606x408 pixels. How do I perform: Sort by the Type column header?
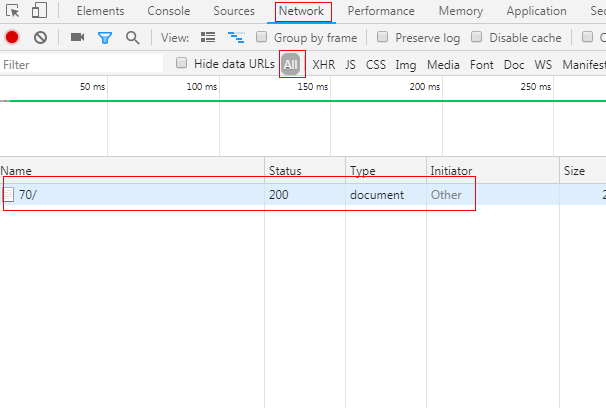coord(386,170)
